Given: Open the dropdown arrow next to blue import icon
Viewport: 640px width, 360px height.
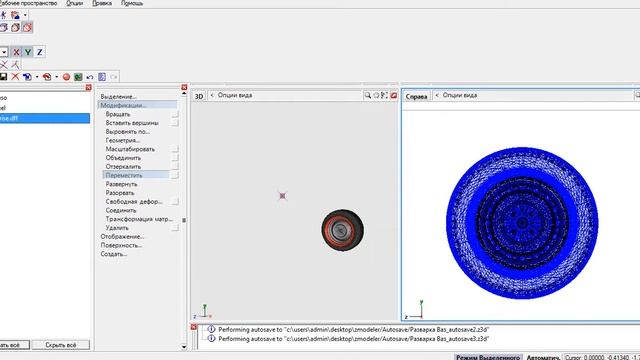Looking at the screenshot, I should 37,77.
